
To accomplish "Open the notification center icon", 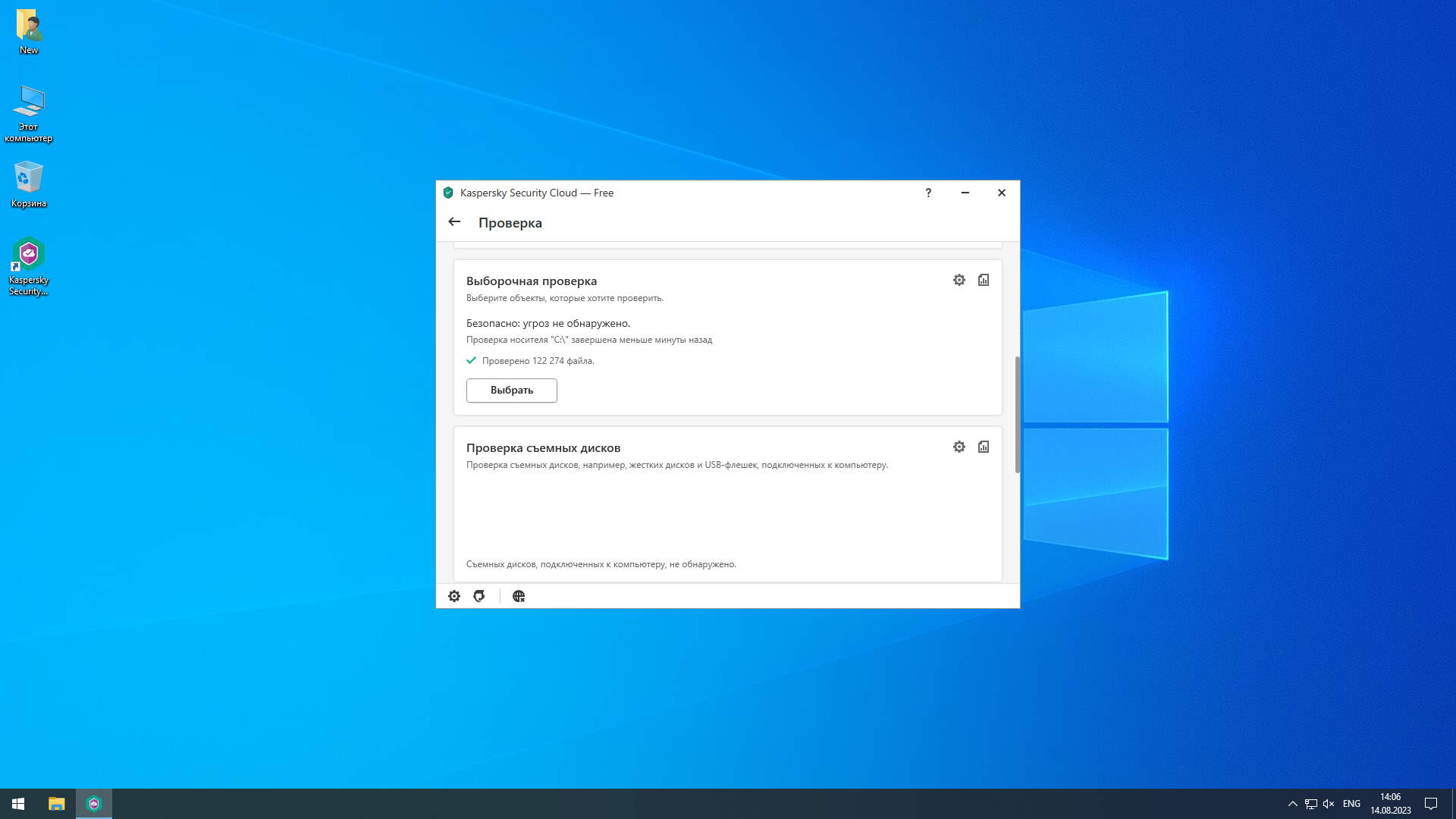I will point(1431,804).
